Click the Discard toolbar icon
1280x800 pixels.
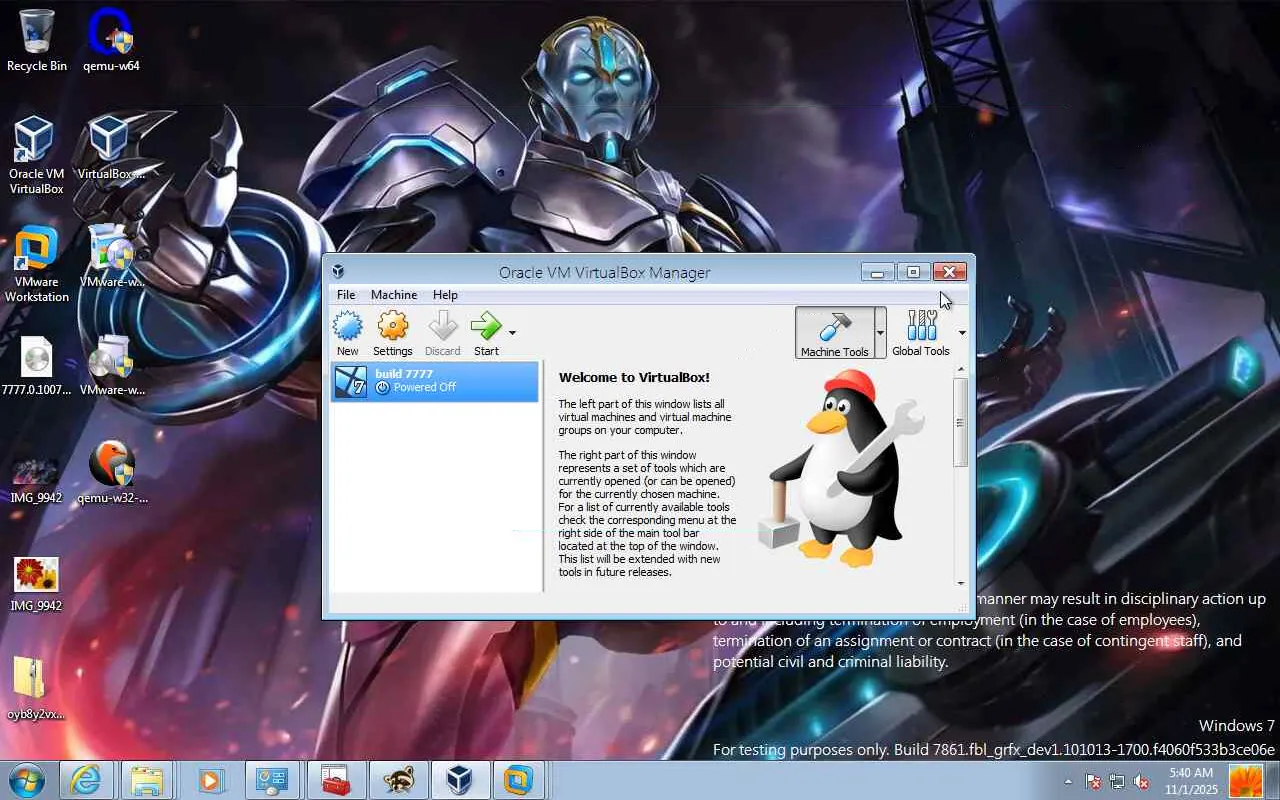[x=442, y=333]
